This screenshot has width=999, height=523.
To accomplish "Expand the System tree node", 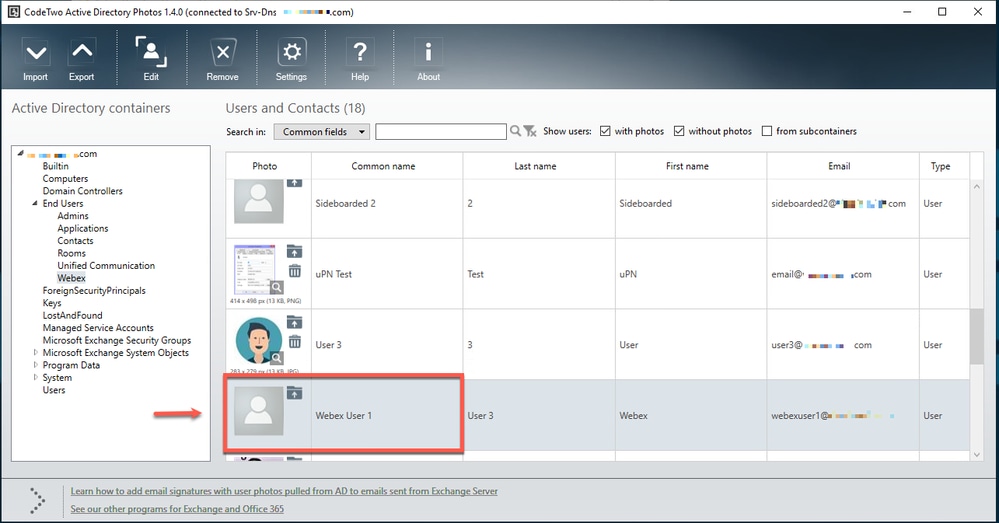I will pos(36,377).
